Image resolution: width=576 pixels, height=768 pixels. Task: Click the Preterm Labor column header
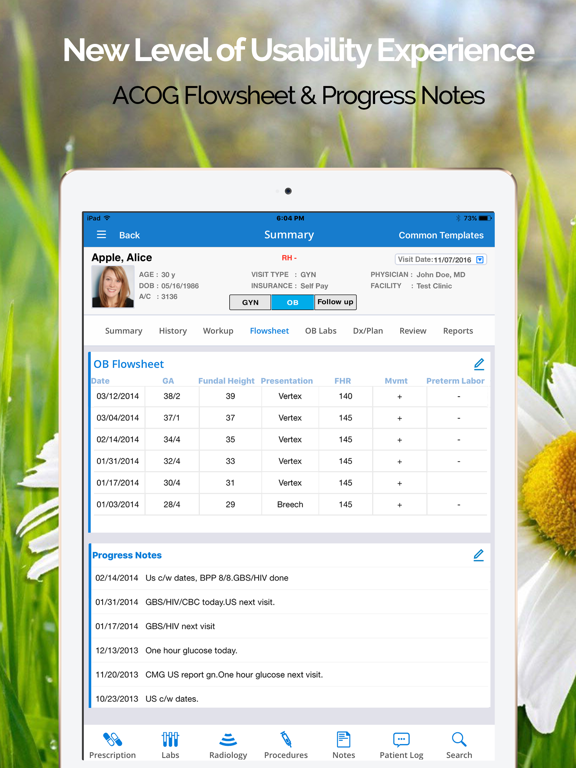[x=455, y=381]
